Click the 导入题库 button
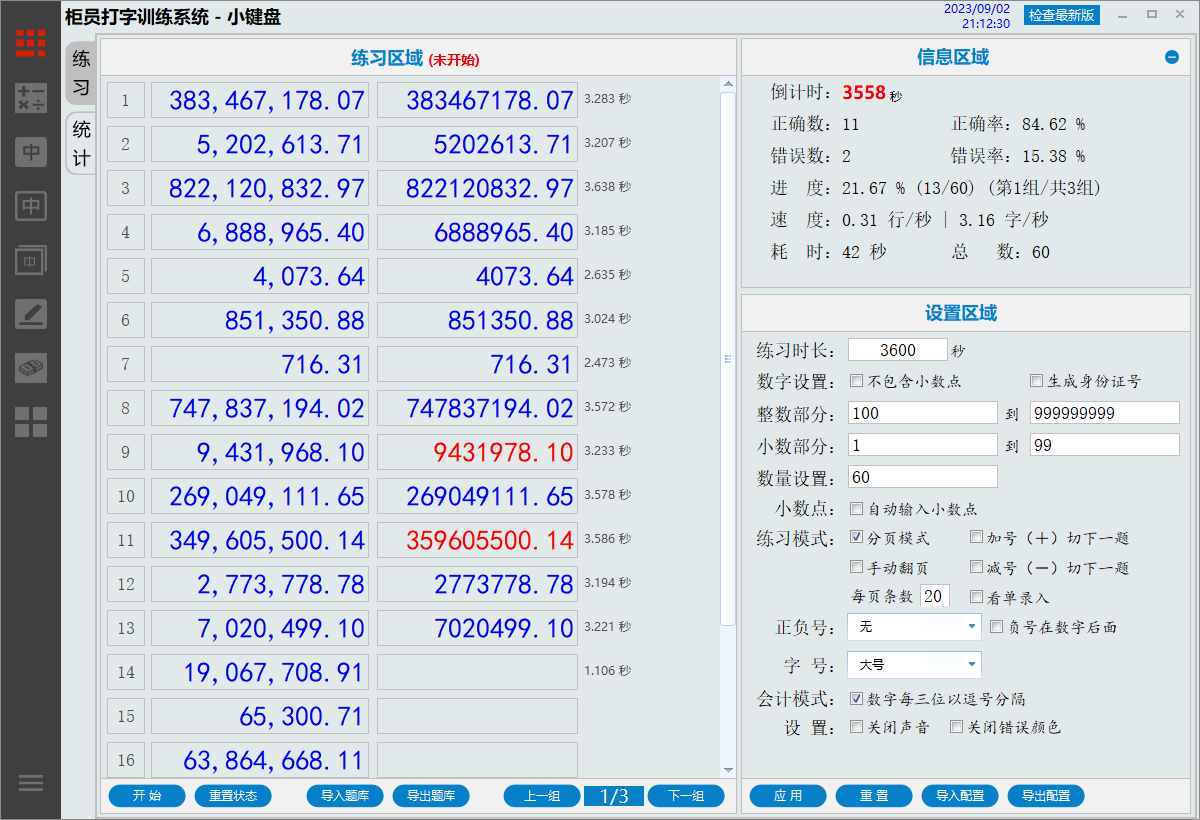 345,796
